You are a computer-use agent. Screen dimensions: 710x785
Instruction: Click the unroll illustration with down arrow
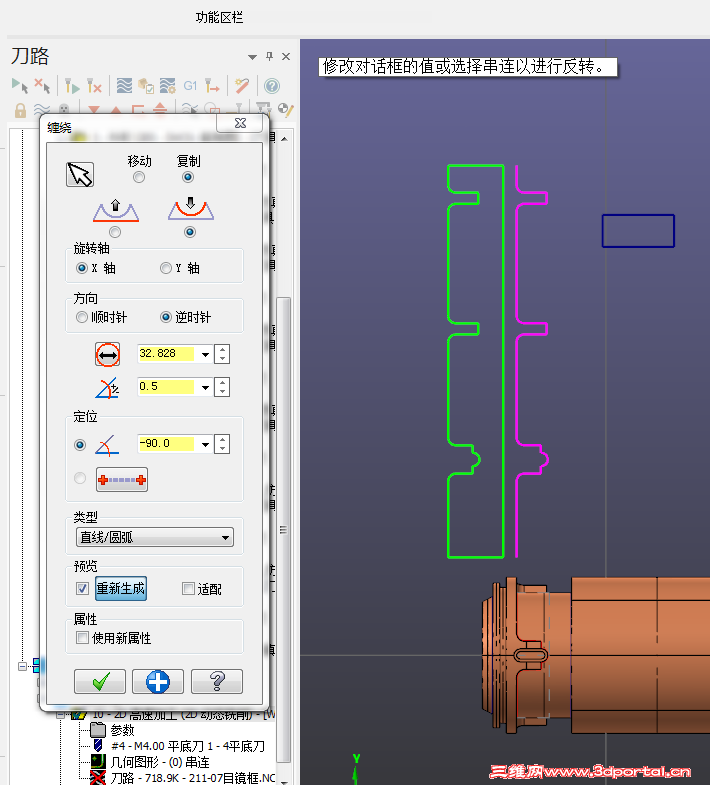coord(191,209)
